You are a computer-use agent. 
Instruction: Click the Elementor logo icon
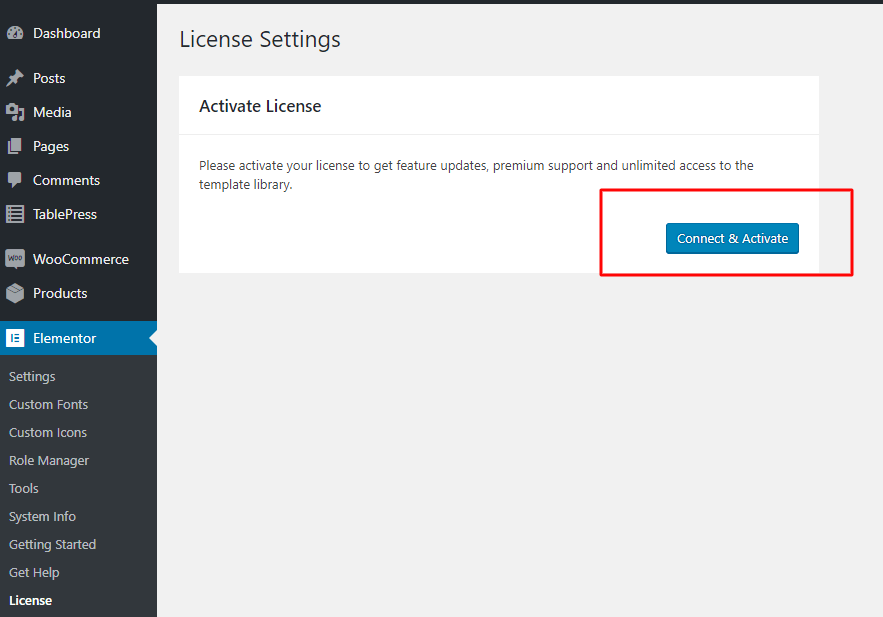tap(15, 338)
